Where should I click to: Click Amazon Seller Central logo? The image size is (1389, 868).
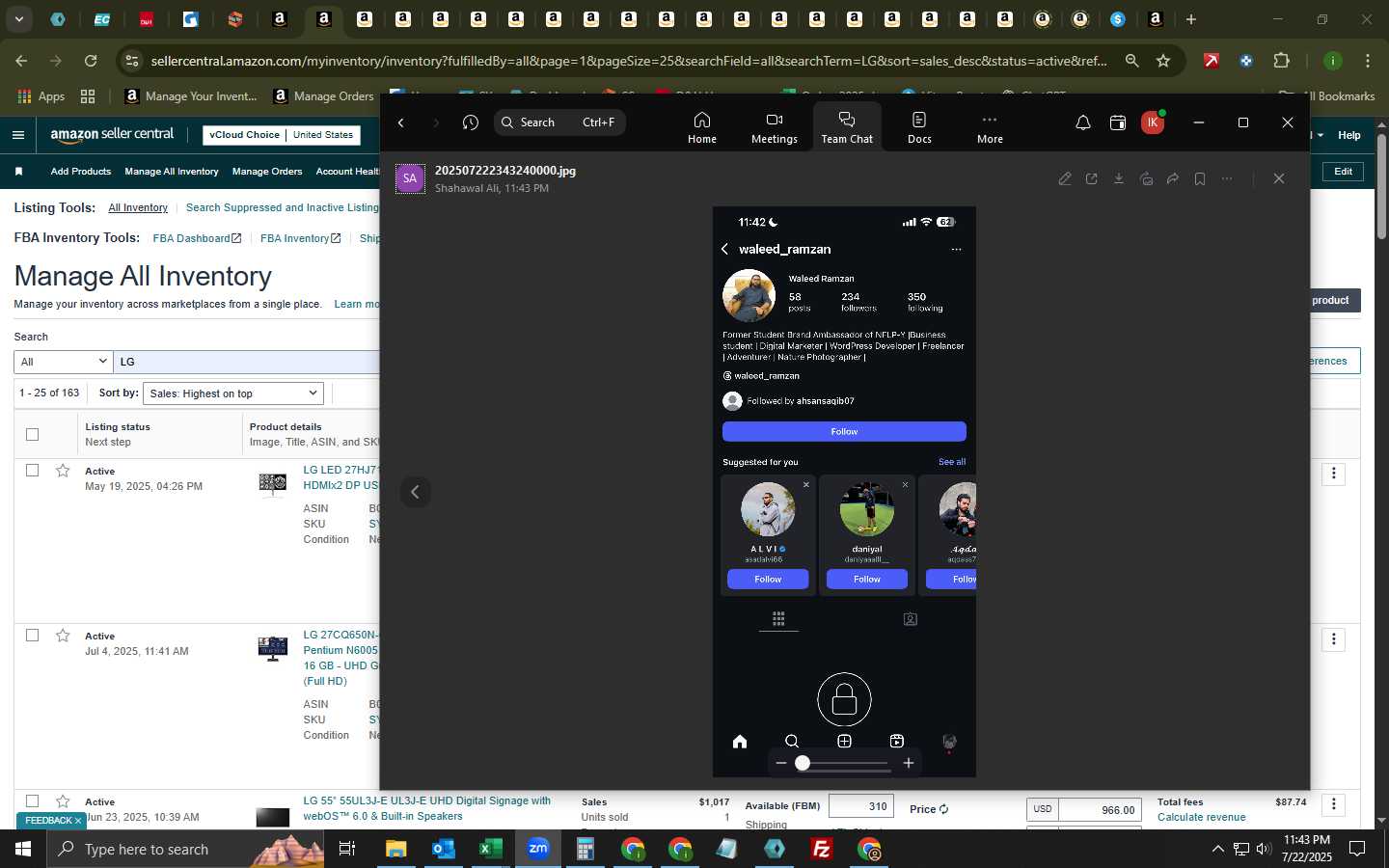coord(112,135)
